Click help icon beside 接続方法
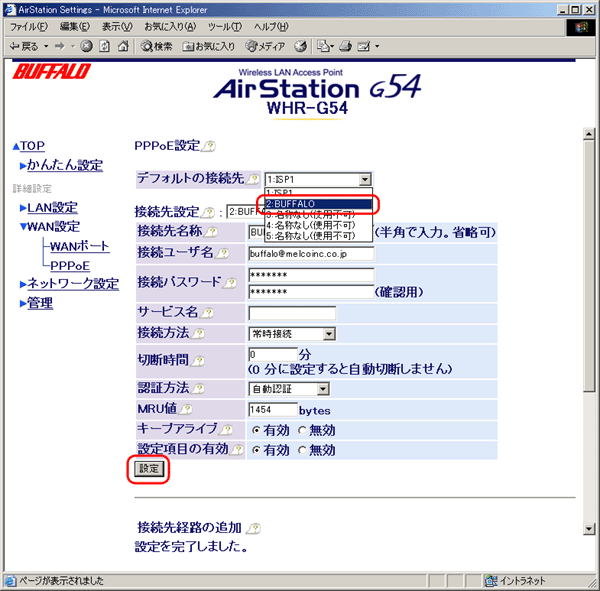This screenshot has height=591, width=600. [198, 333]
